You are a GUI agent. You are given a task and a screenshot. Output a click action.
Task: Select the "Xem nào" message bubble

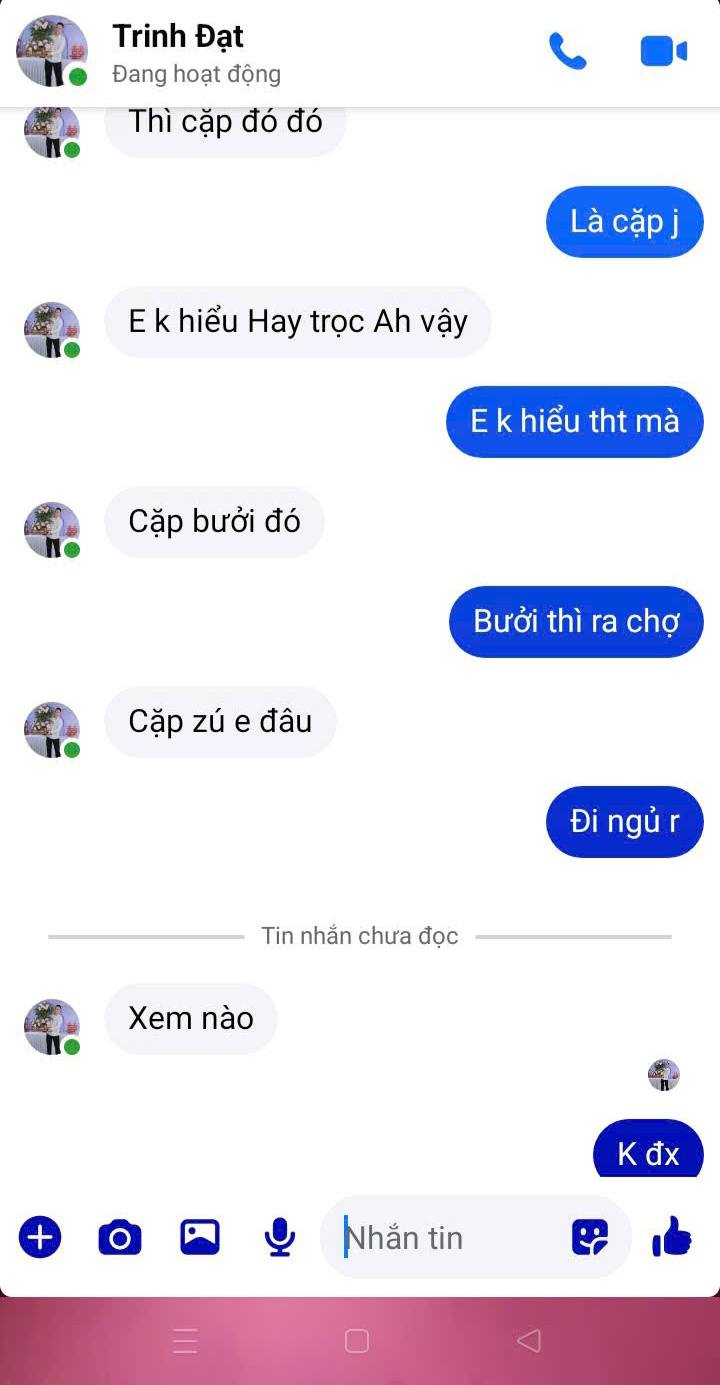click(191, 1018)
